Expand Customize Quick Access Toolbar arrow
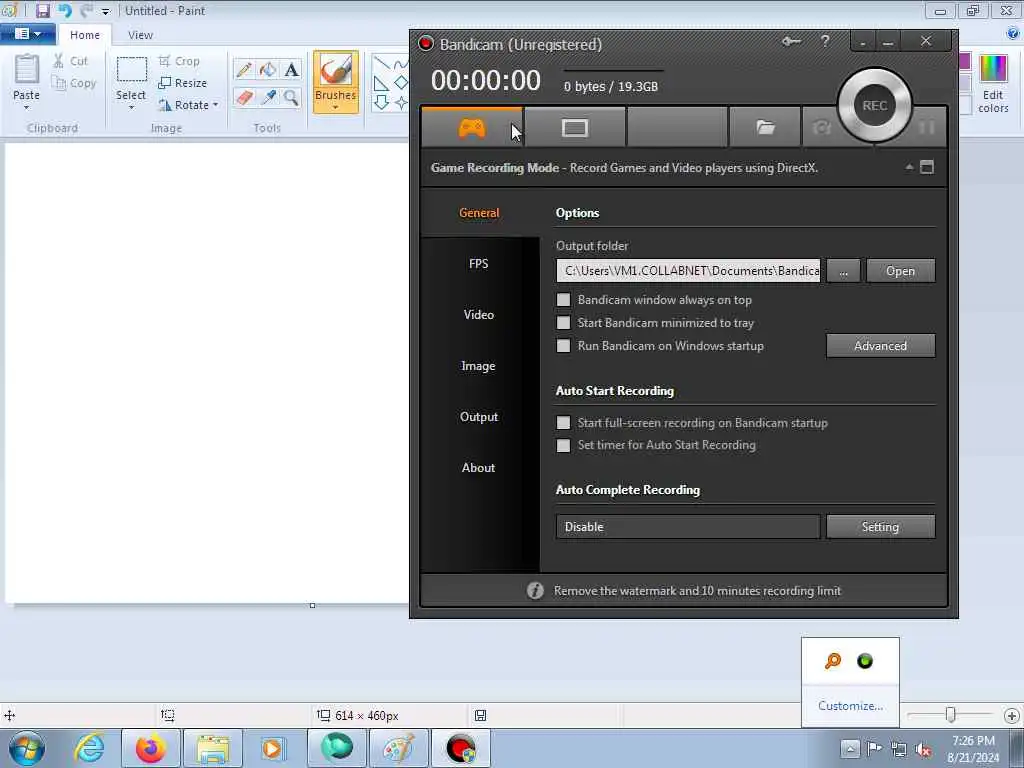This screenshot has width=1024, height=768. (105, 12)
